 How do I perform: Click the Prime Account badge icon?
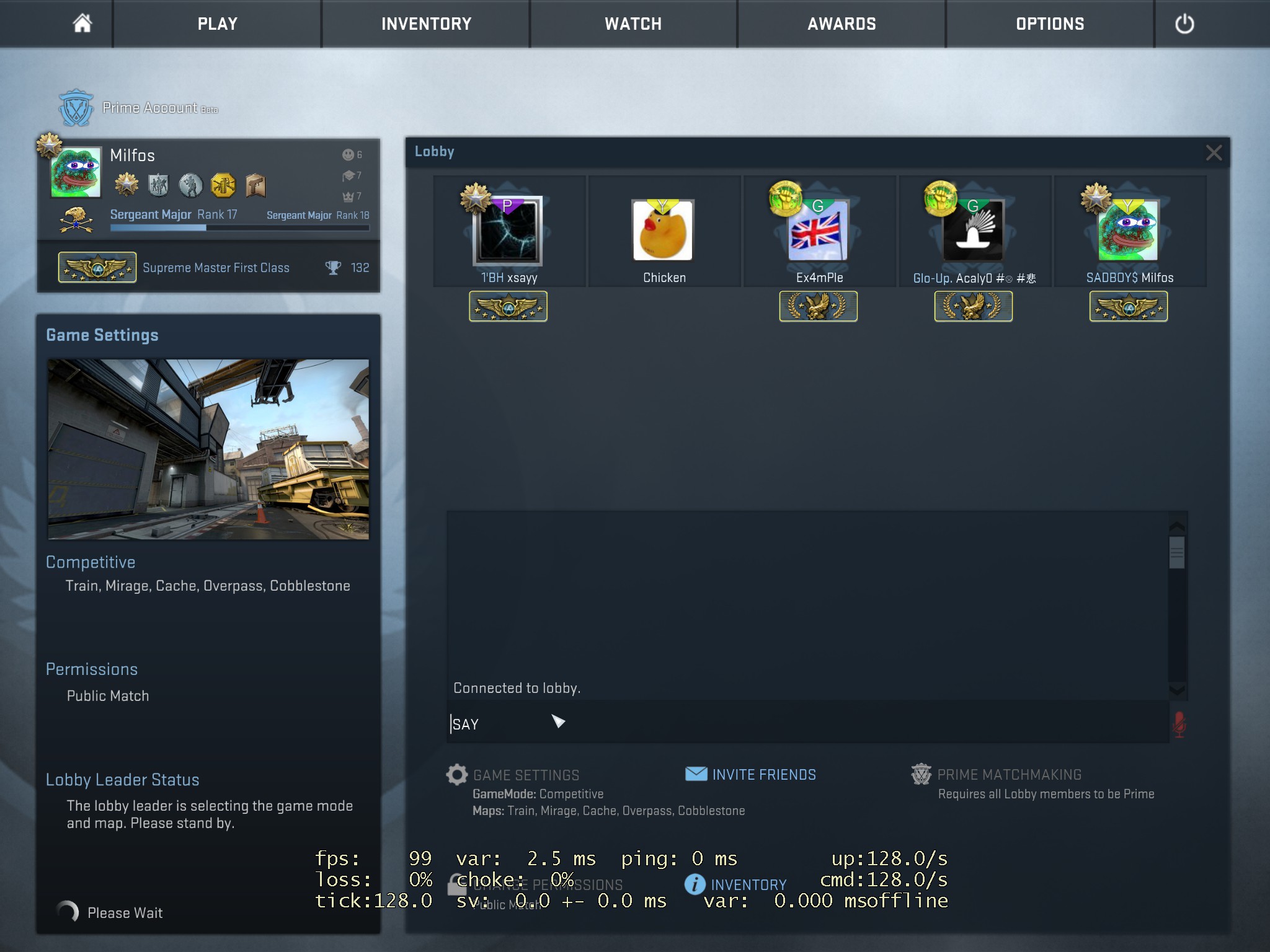(x=76, y=108)
